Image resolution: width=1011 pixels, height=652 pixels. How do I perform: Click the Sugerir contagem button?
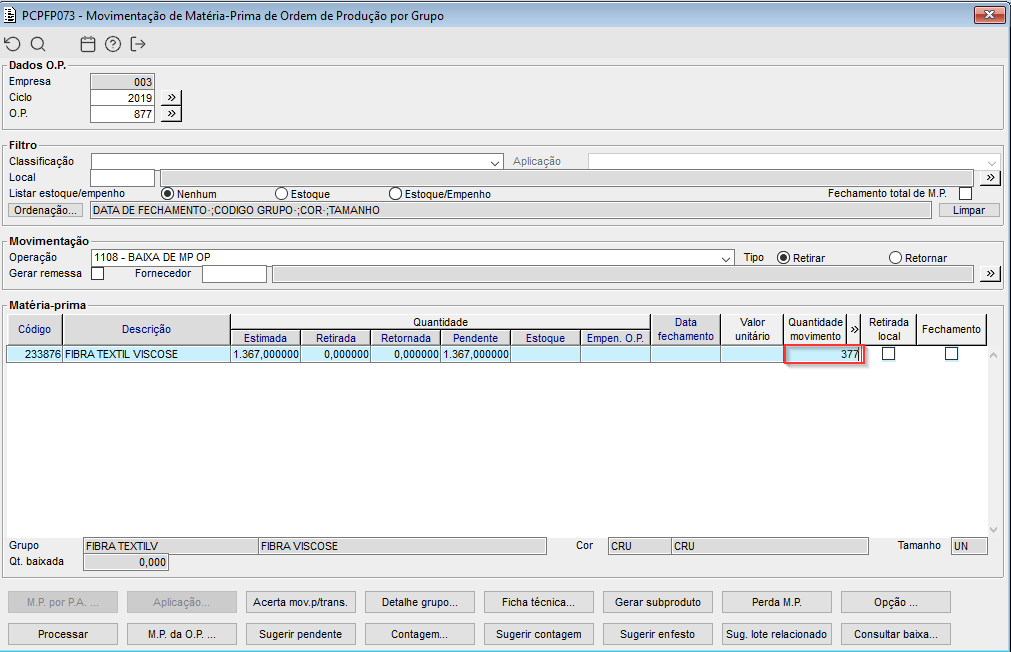(538, 634)
